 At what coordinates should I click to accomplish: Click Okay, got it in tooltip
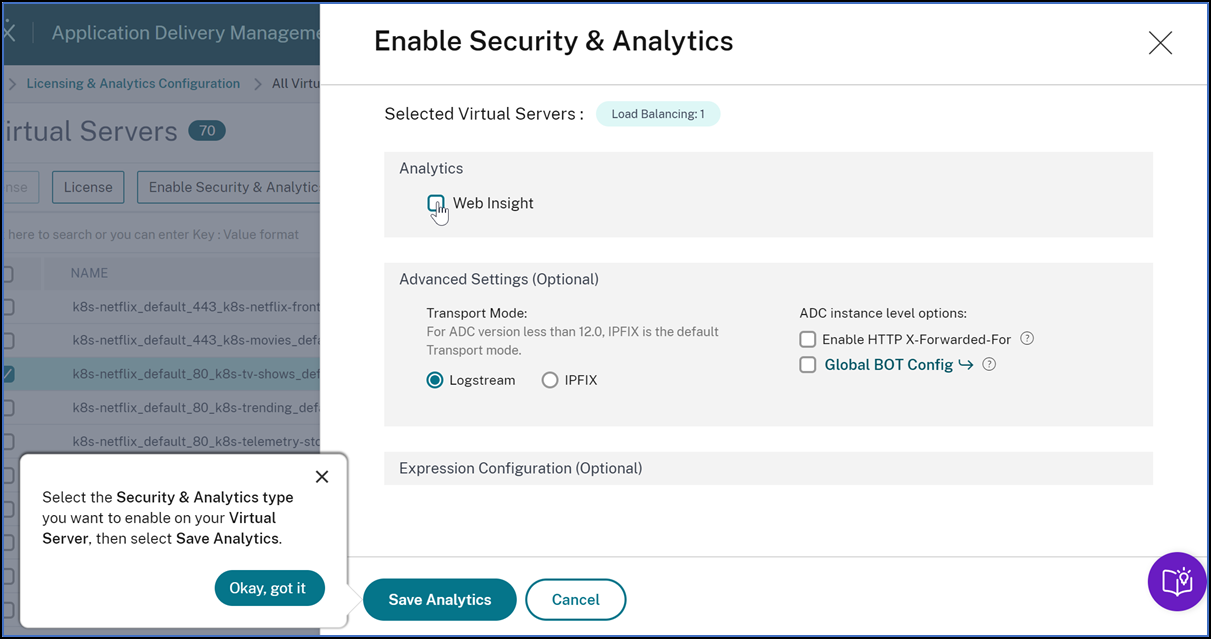(x=269, y=588)
